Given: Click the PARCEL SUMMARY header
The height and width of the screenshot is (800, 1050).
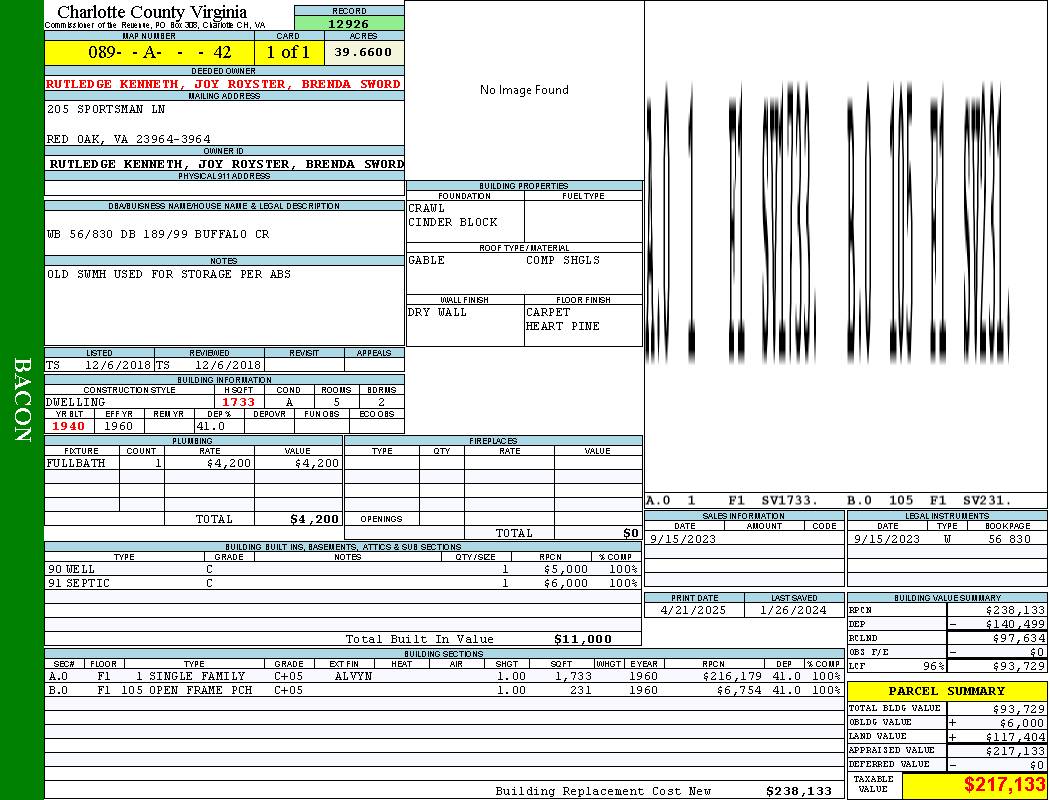Looking at the screenshot, I should (x=947, y=692).
